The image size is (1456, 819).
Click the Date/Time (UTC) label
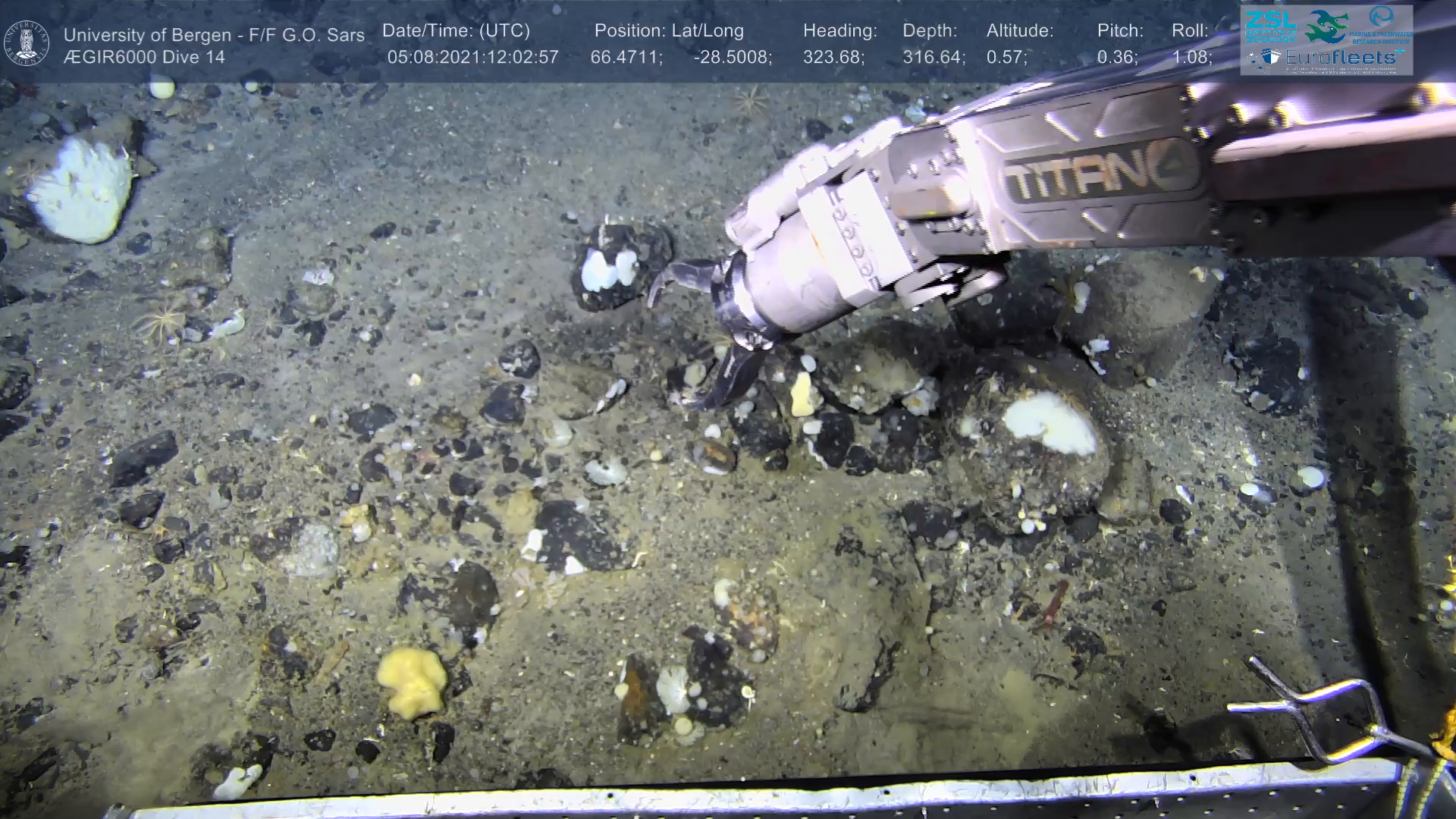(456, 31)
